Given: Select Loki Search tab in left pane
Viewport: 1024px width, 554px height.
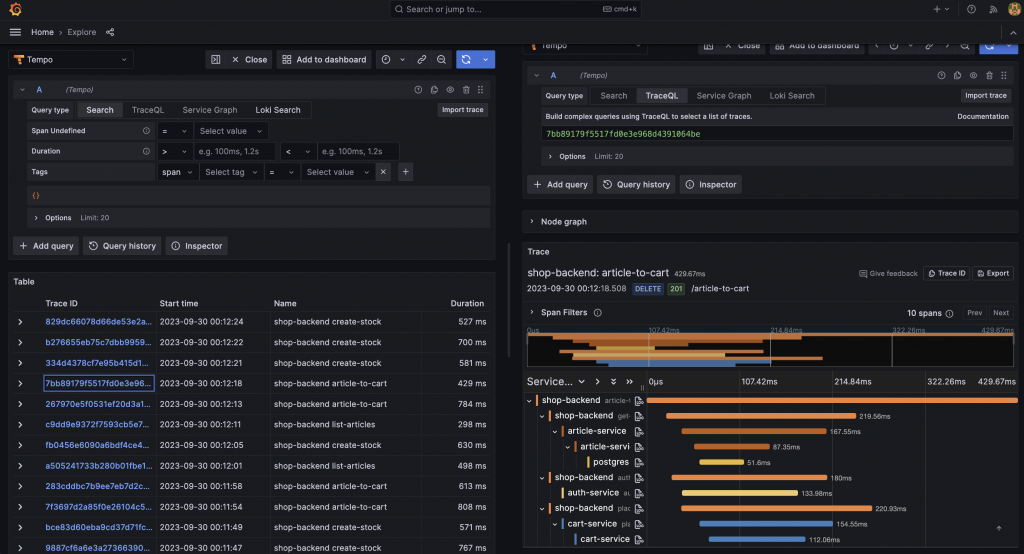Looking at the screenshot, I should 278,110.
